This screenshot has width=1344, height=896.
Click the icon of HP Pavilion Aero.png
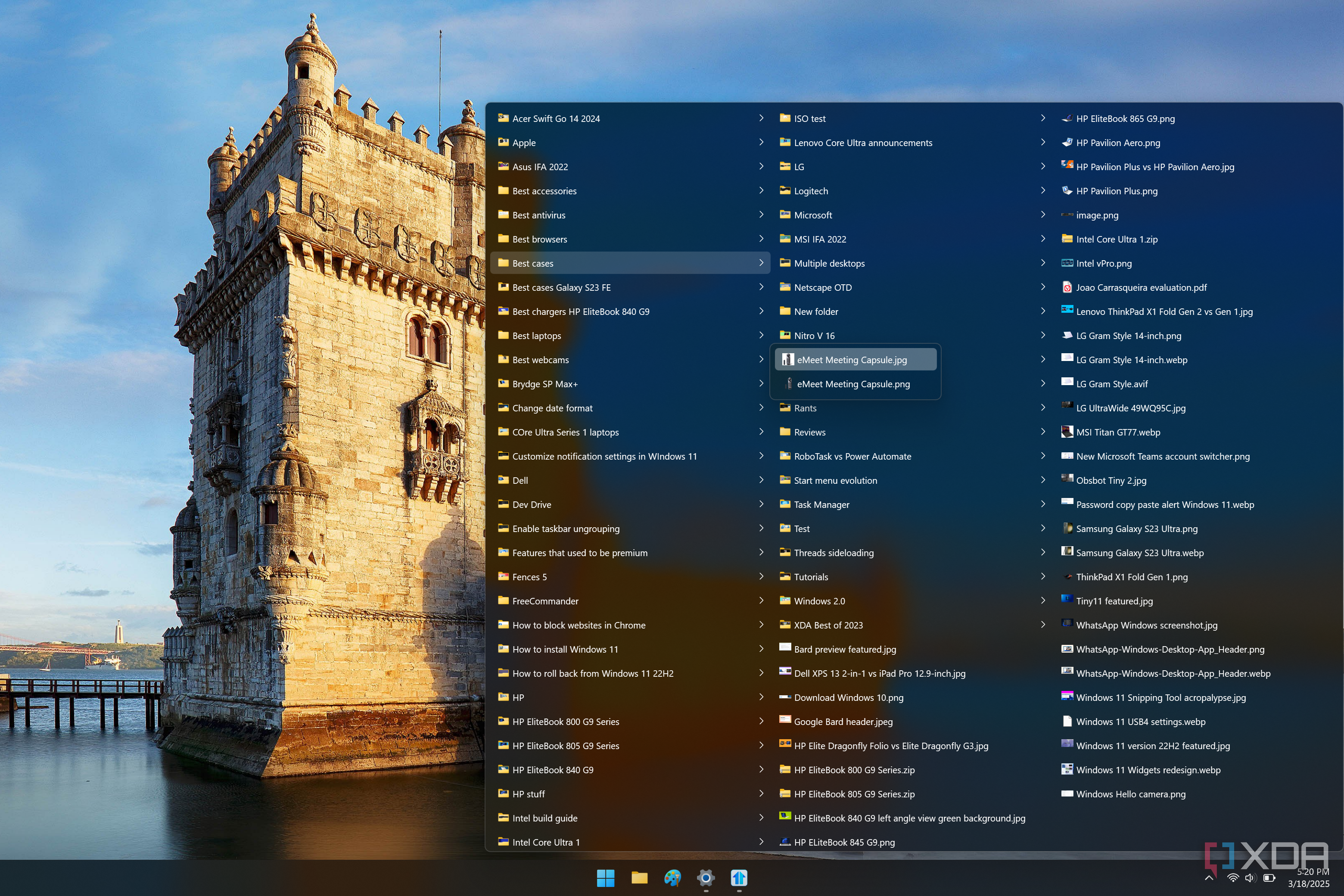coord(1067,142)
